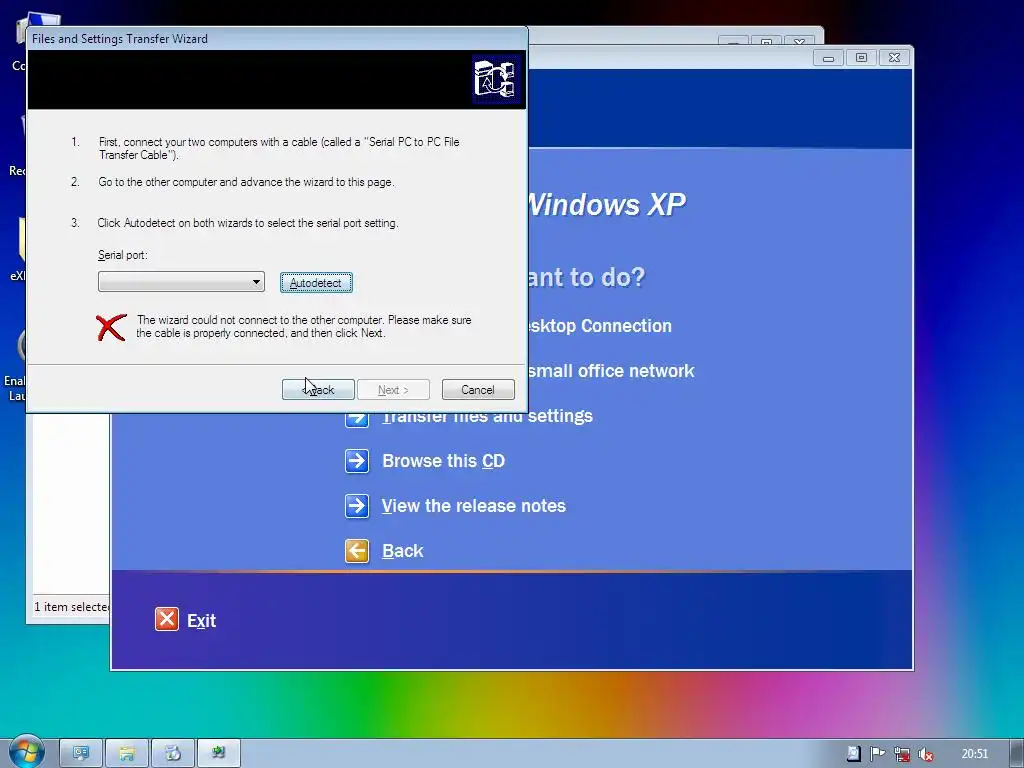Click the arrow icon beside Transfer files and settings
The width and height of the screenshot is (1024, 768).
[x=357, y=418]
